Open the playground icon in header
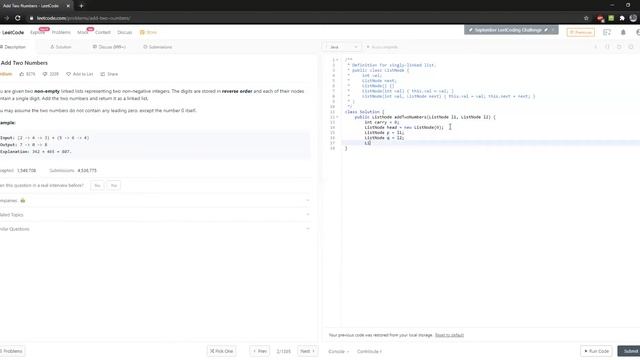The width and height of the screenshot is (640, 360). pos(607,32)
